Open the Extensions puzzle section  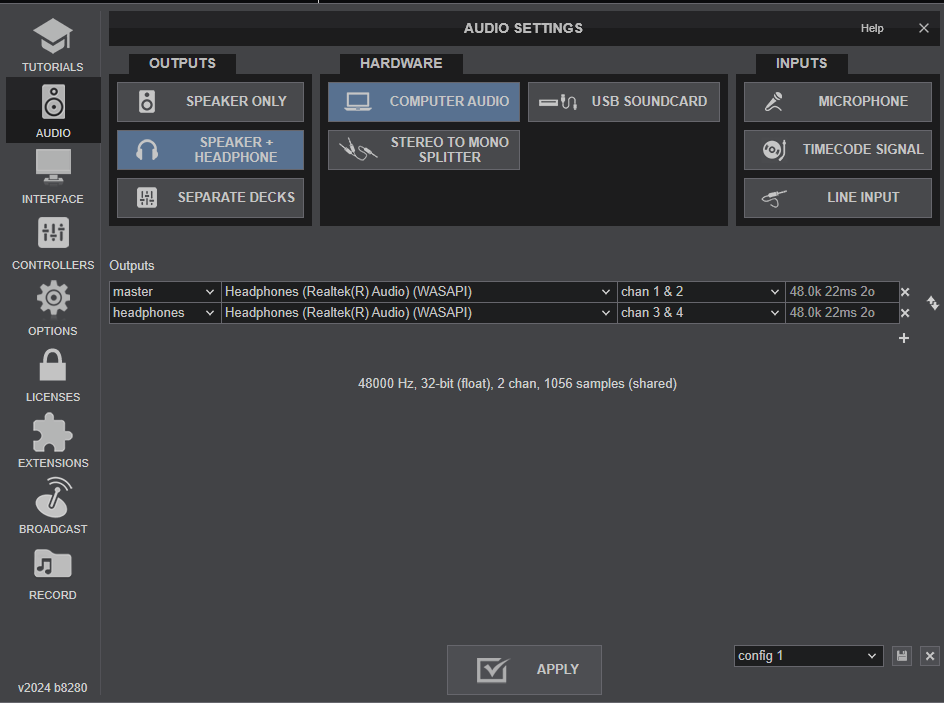53,441
